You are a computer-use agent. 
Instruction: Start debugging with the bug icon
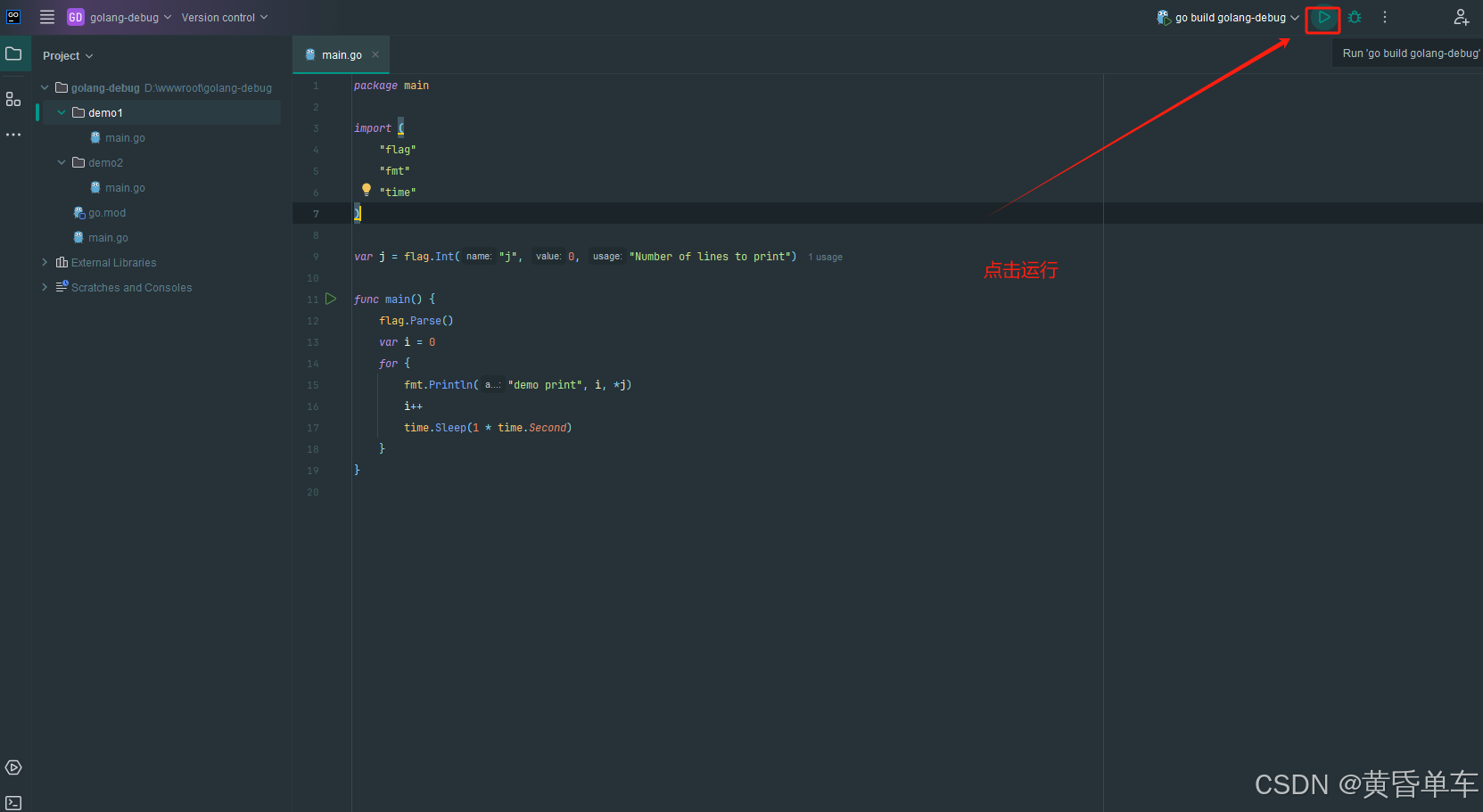pos(1355,17)
